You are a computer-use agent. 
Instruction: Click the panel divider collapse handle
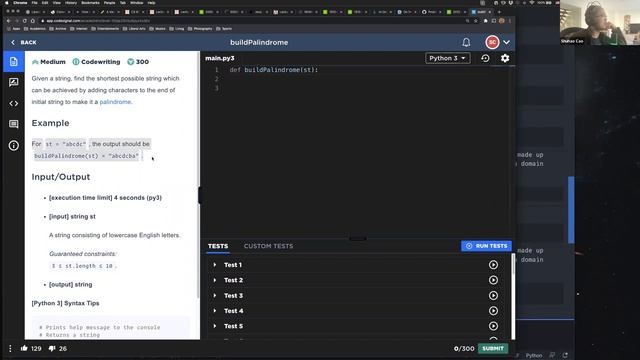200,195
